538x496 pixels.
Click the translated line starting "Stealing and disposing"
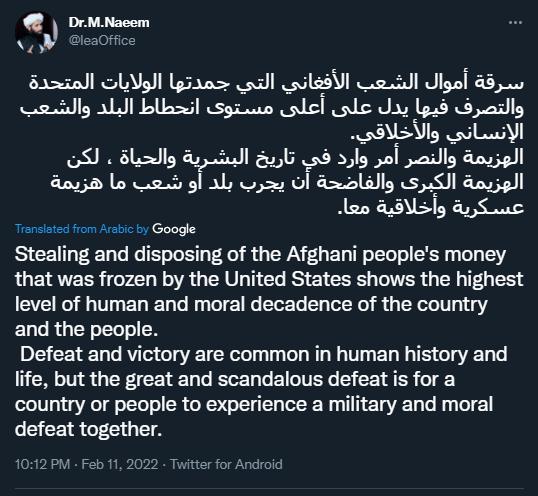[260, 255]
